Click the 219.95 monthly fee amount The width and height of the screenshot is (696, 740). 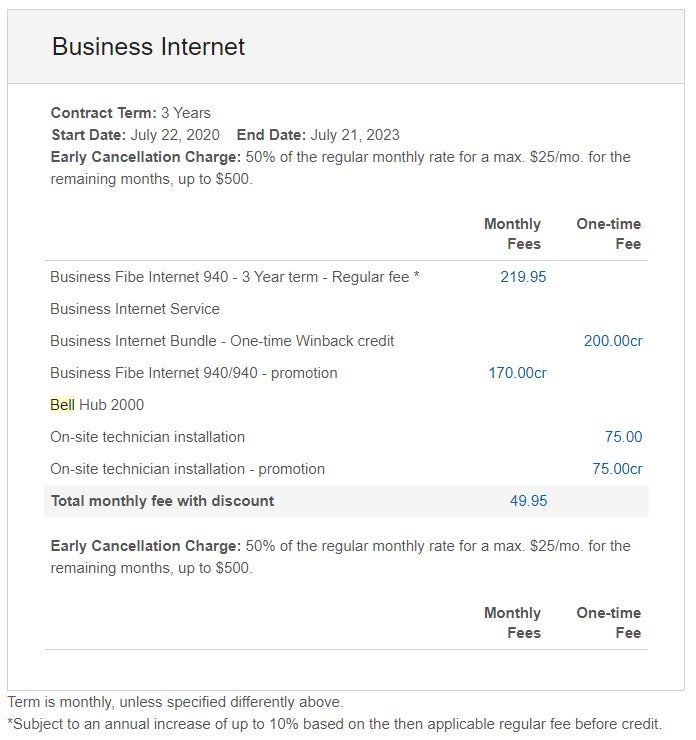523,277
